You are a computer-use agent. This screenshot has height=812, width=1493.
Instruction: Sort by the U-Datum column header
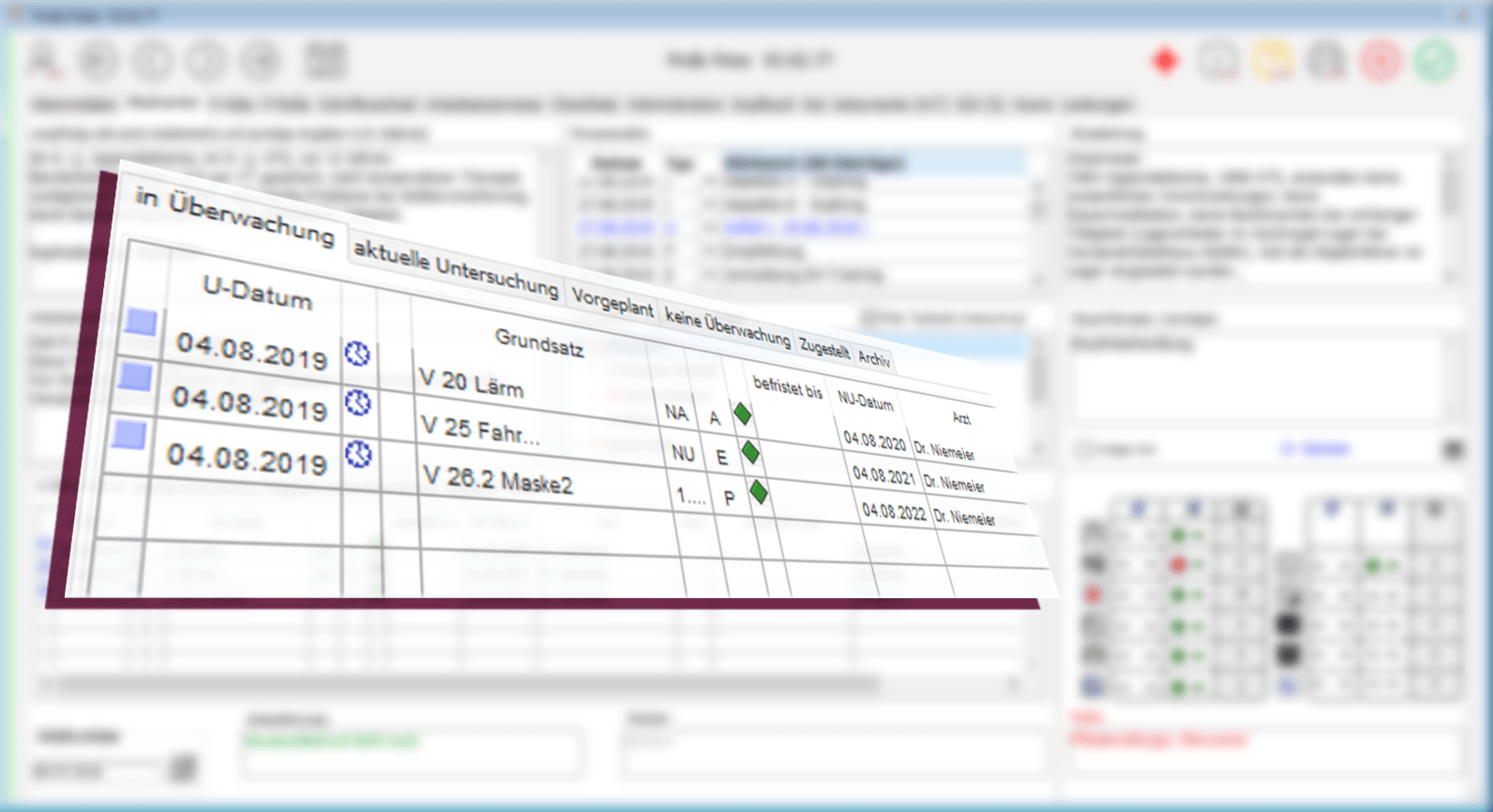pyautogui.click(x=257, y=293)
